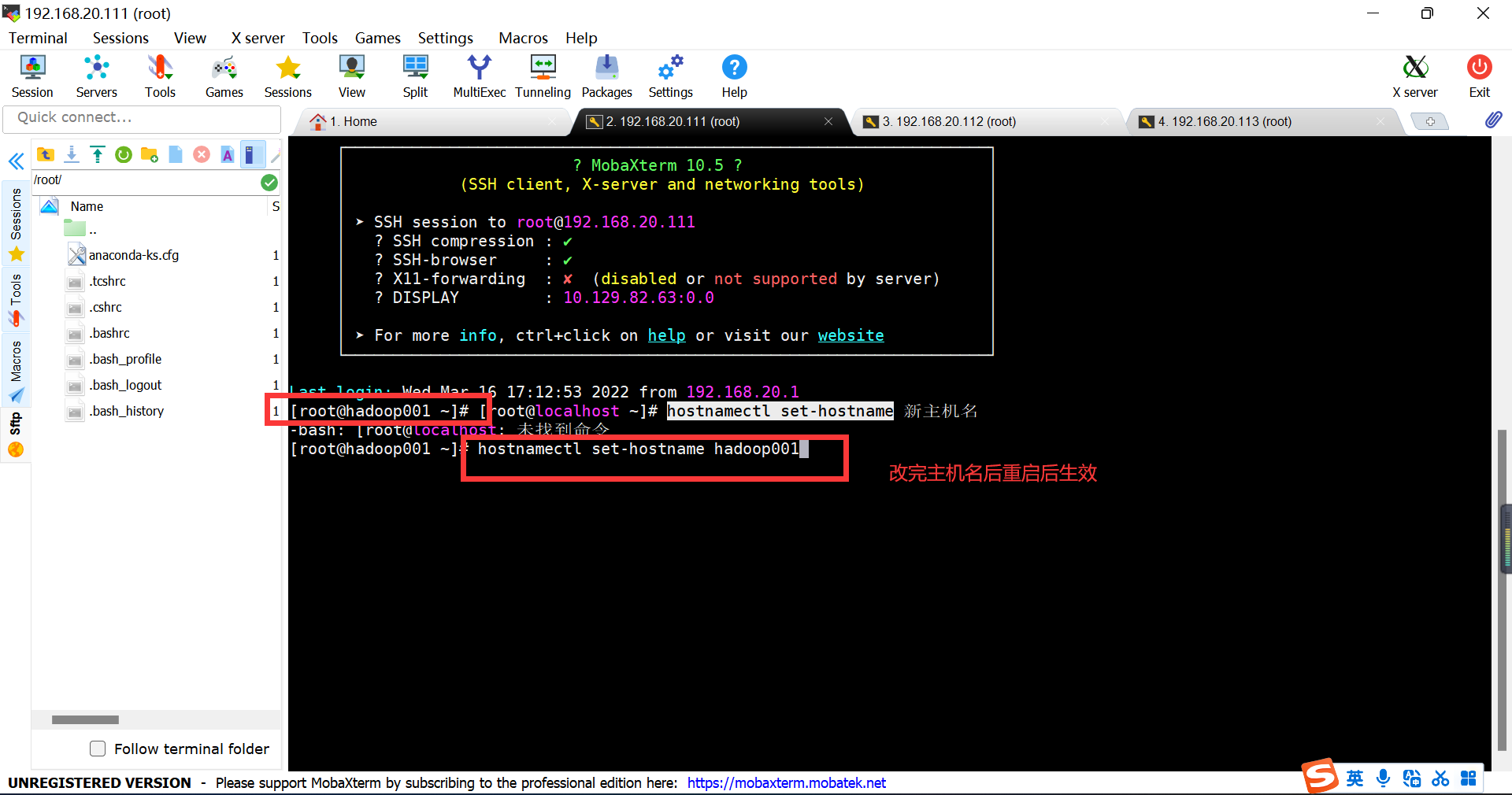Close the 192.168.20.111 tab

tap(828, 121)
